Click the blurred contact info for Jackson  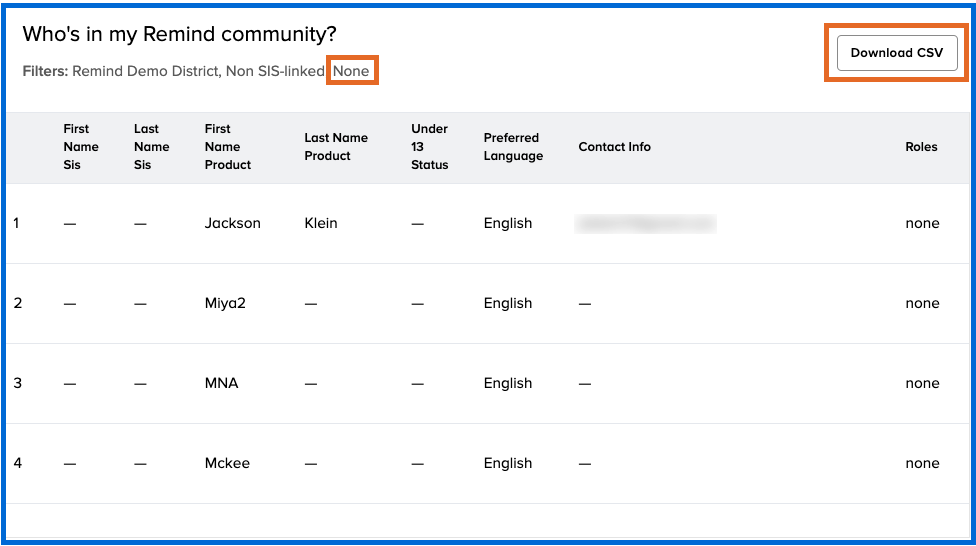(645, 224)
